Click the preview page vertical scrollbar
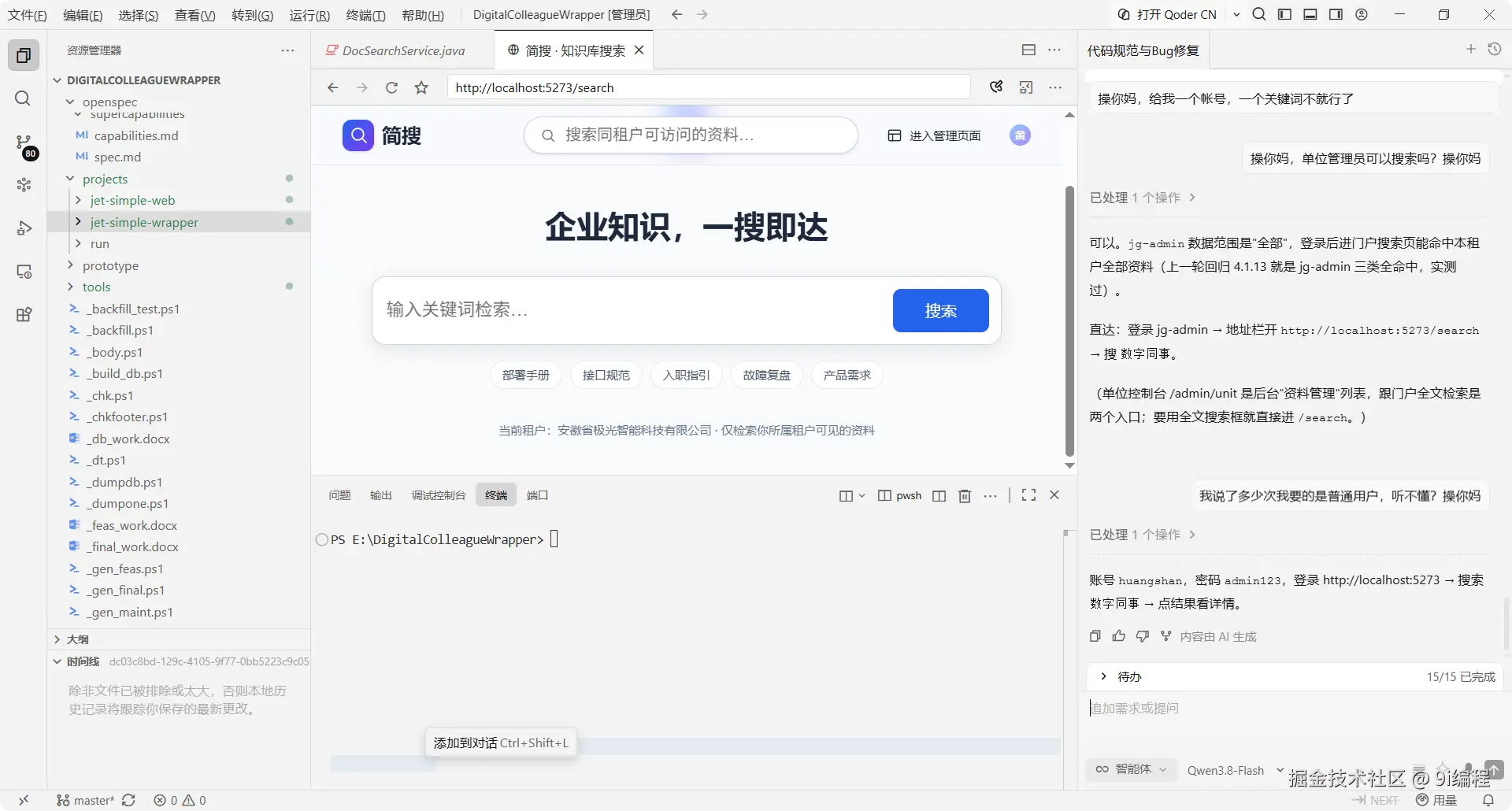Screen dimensions: 1512x811 click(1069, 320)
